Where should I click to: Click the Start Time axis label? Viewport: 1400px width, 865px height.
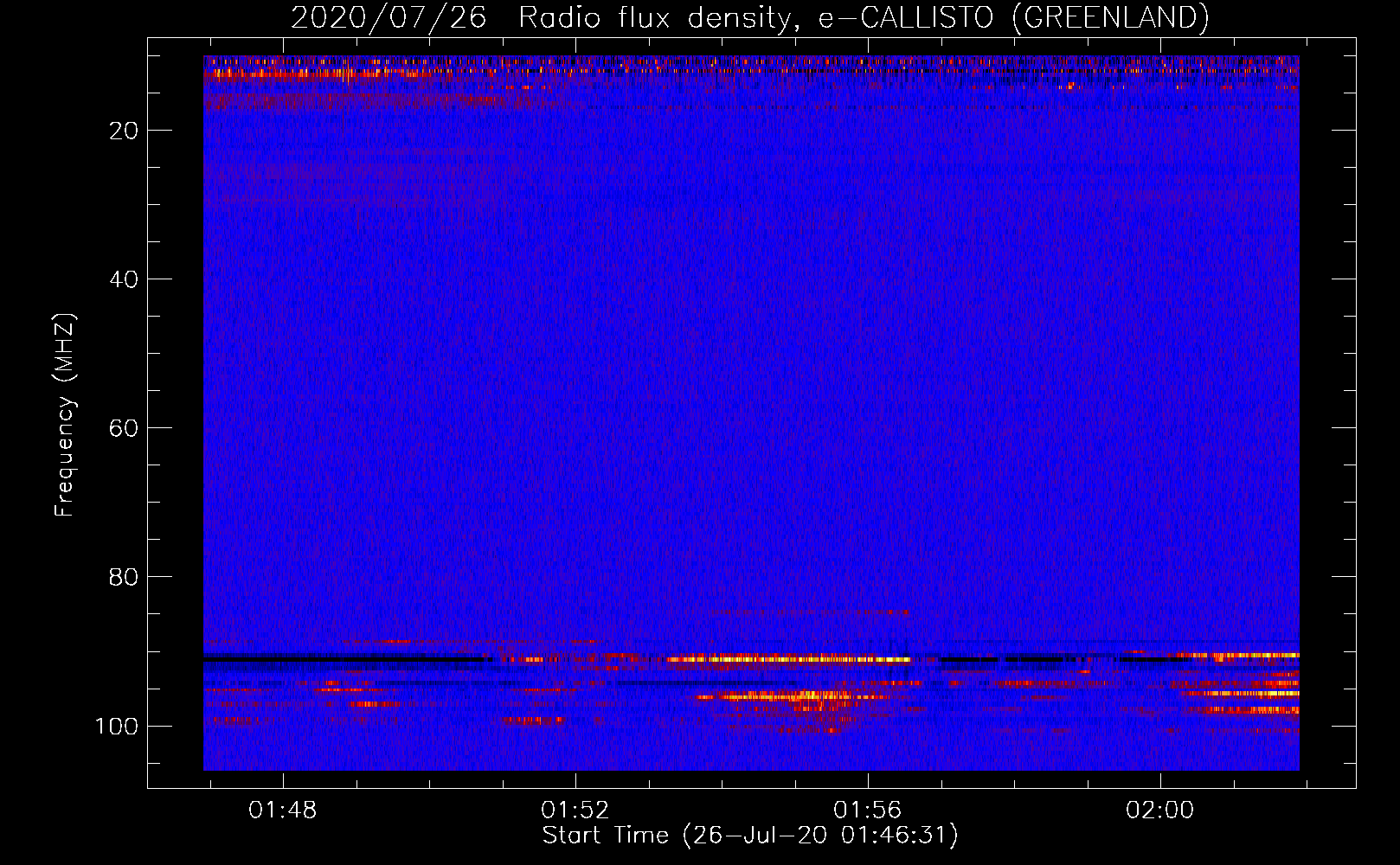[x=750, y=836]
